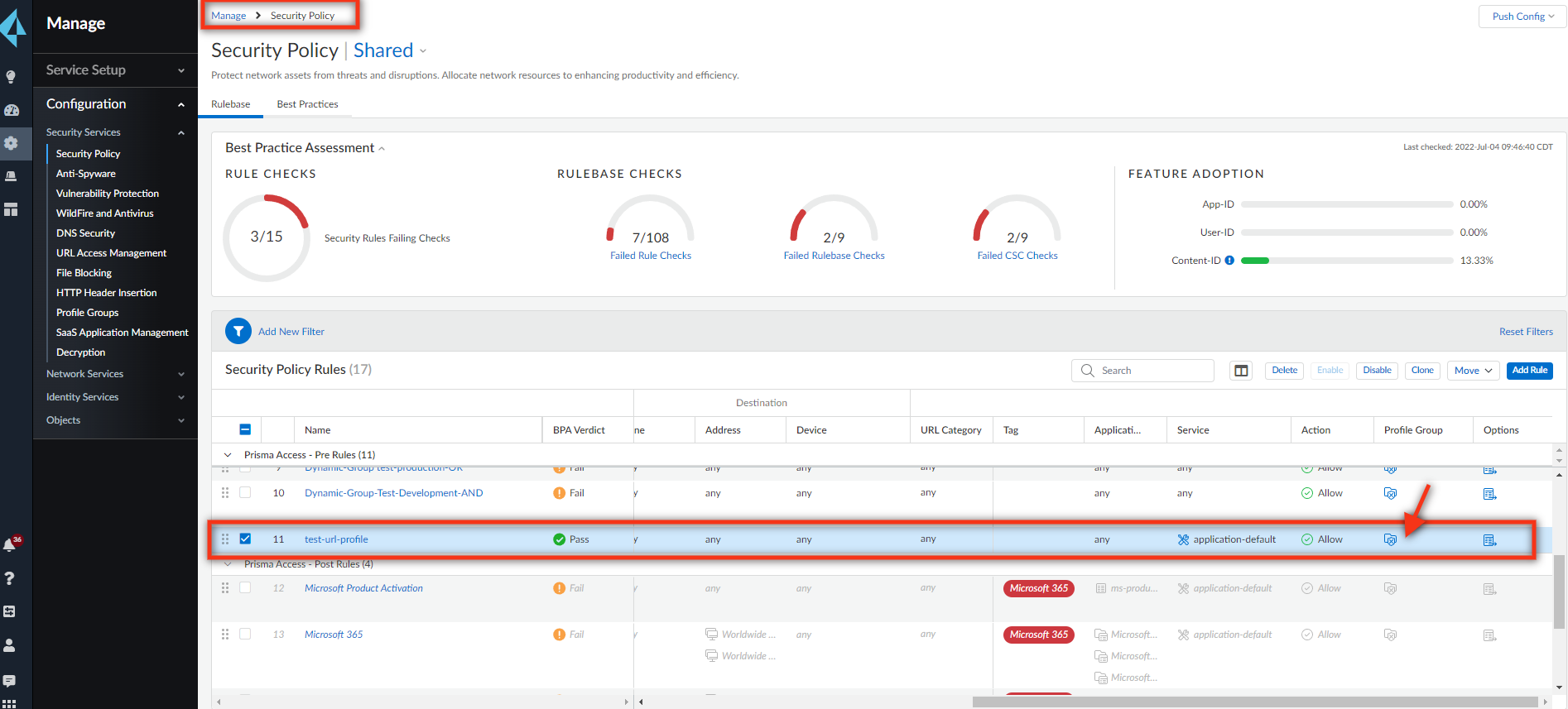Click the Content-ID info icon

coord(1229,261)
